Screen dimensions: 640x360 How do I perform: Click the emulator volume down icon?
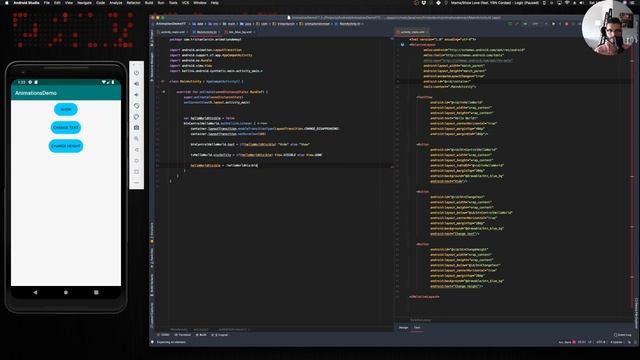coord(136,95)
